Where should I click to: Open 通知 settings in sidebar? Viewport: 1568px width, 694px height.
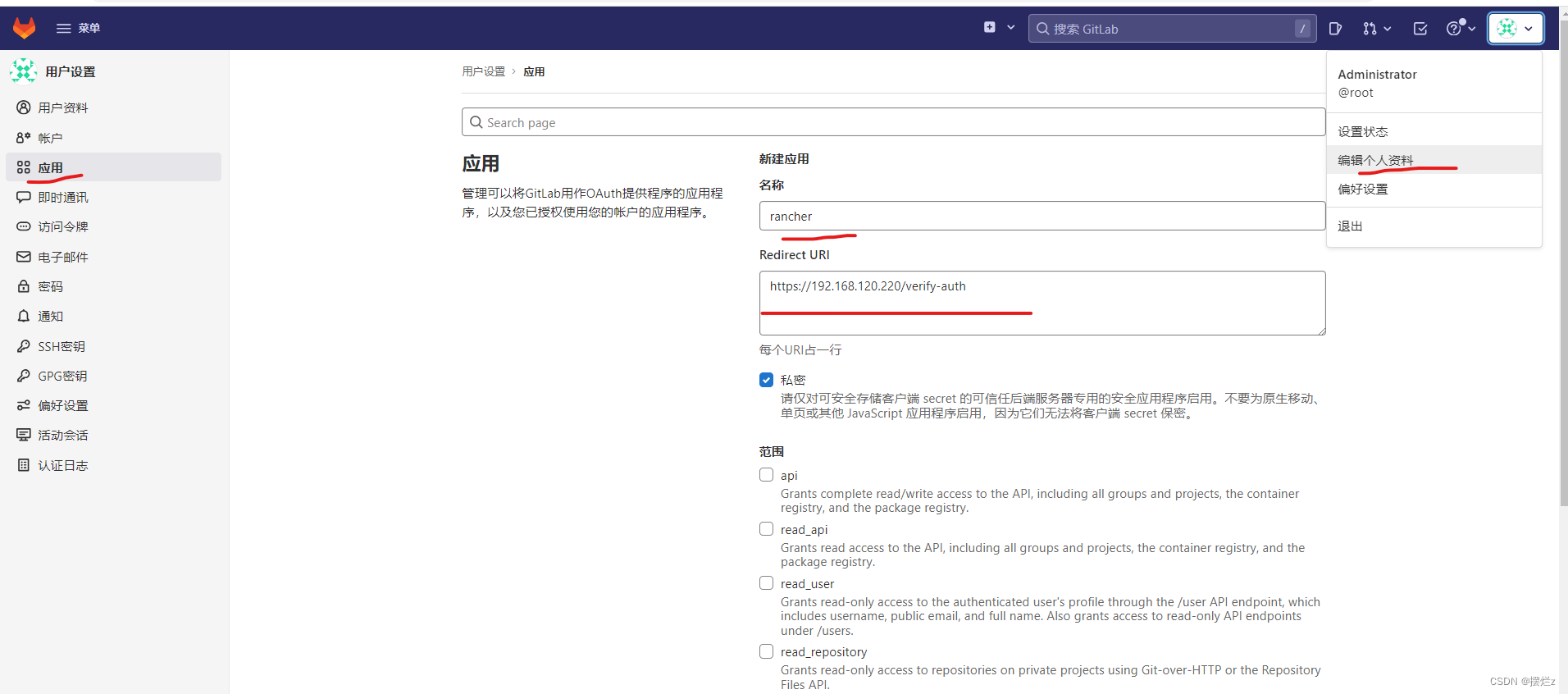pos(113,316)
